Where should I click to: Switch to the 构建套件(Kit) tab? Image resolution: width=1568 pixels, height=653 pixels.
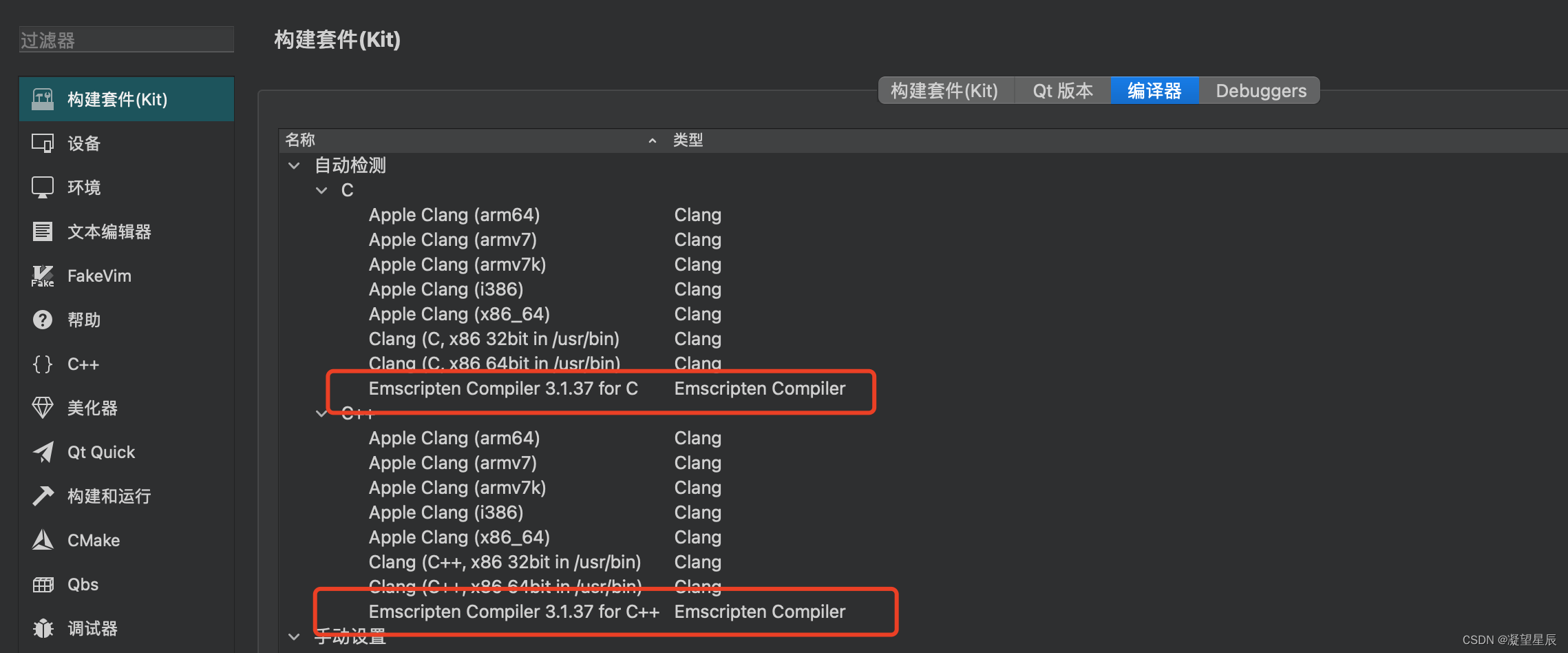point(944,91)
